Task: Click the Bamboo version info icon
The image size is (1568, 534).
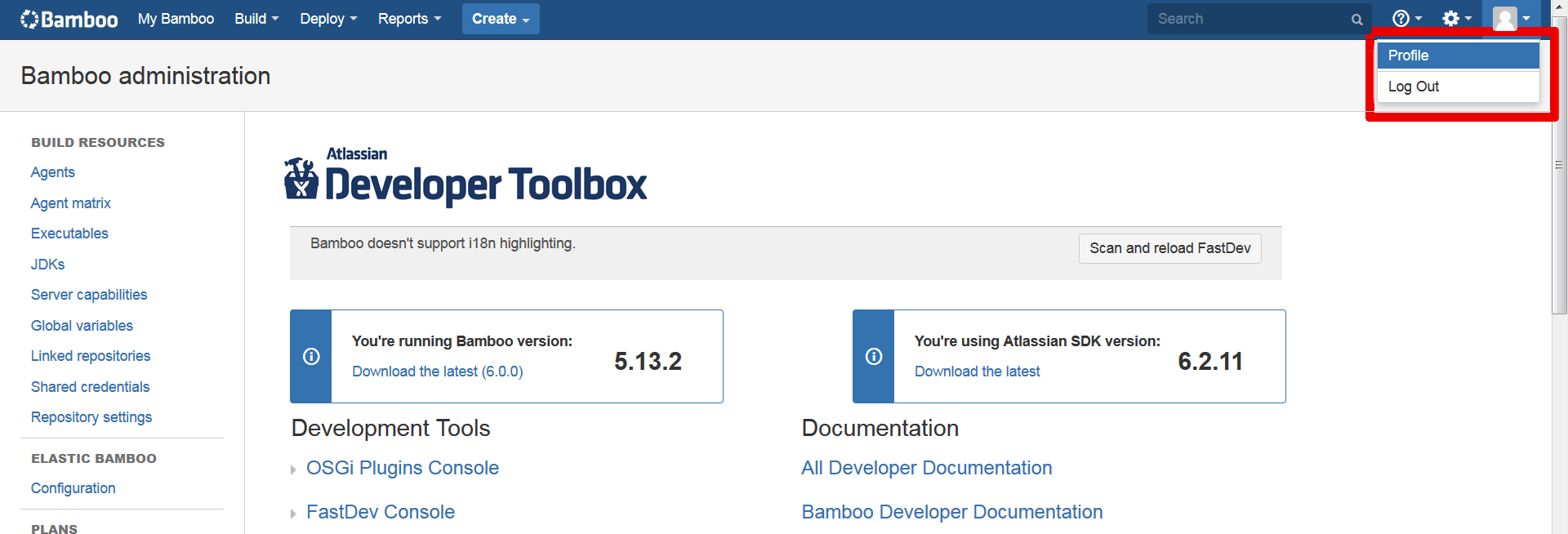Action: tap(311, 356)
